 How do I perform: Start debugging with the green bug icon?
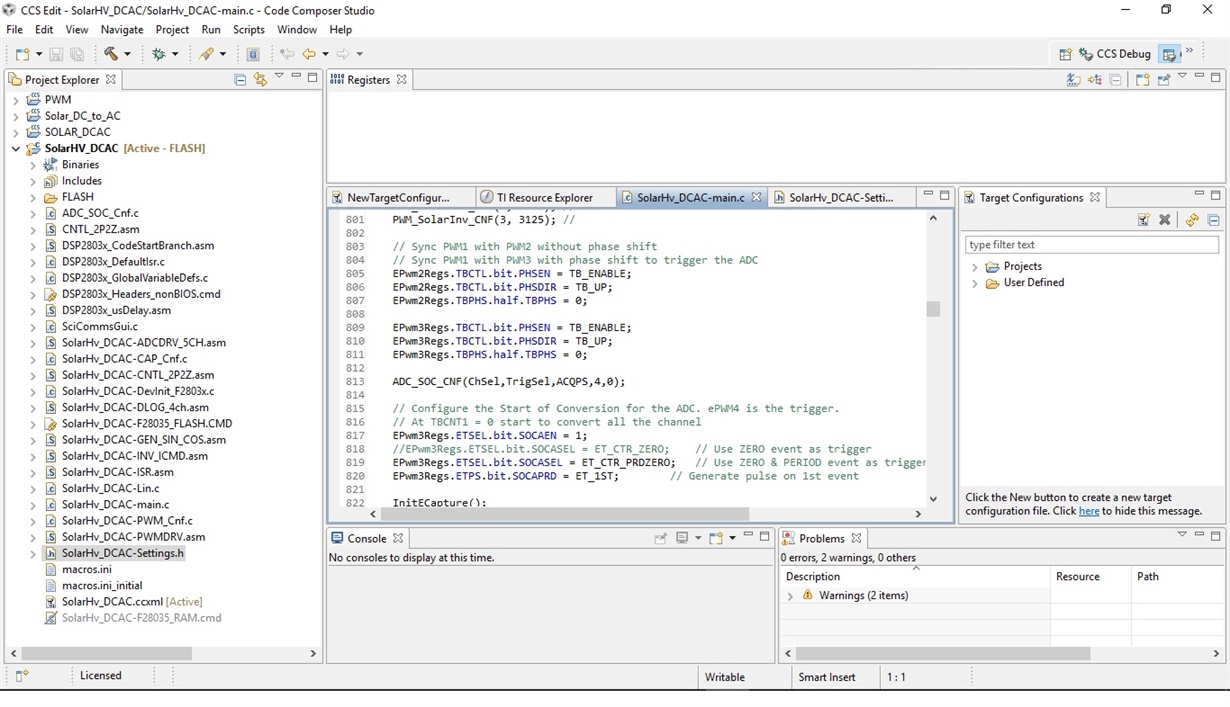[x=158, y=54]
